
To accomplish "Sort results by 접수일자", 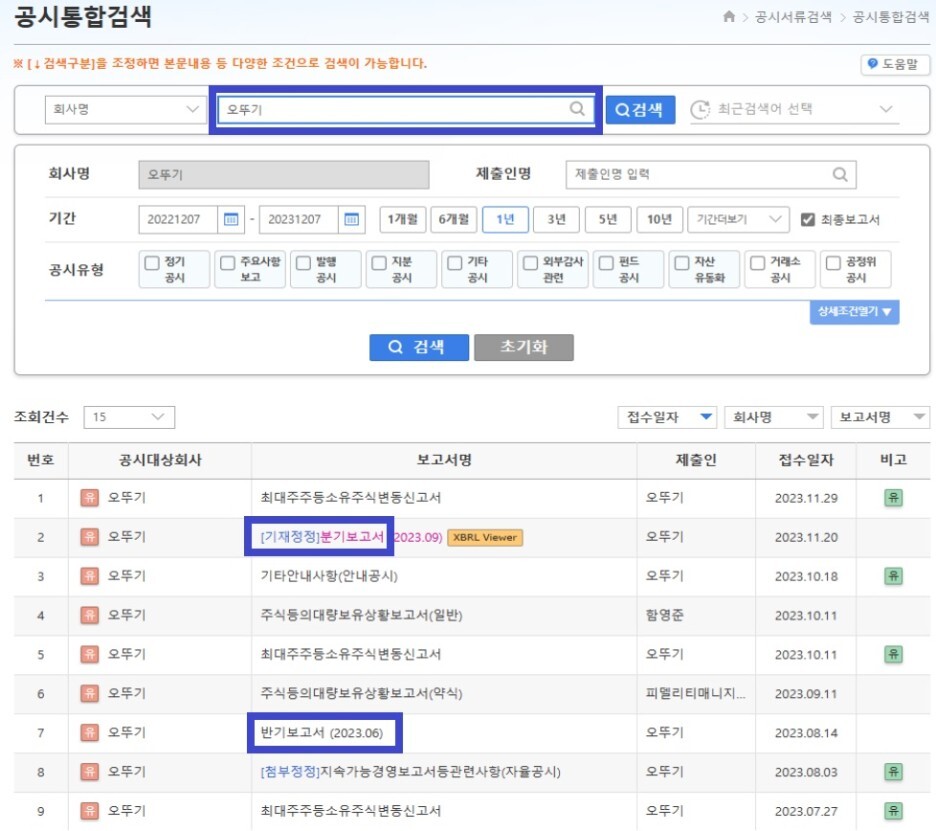I will tap(669, 417).
